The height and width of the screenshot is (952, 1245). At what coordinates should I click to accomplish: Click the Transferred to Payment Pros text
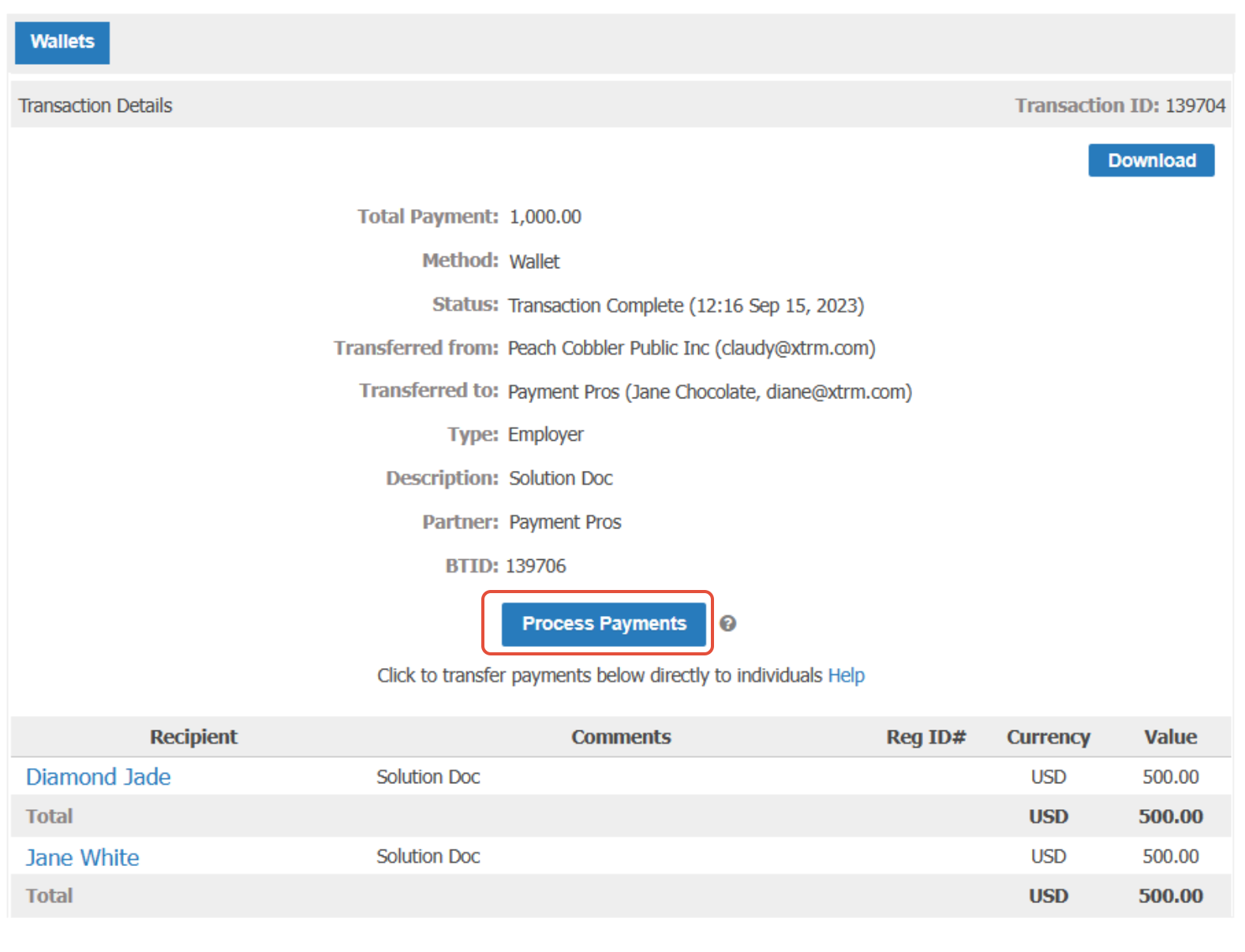[710, 392]
